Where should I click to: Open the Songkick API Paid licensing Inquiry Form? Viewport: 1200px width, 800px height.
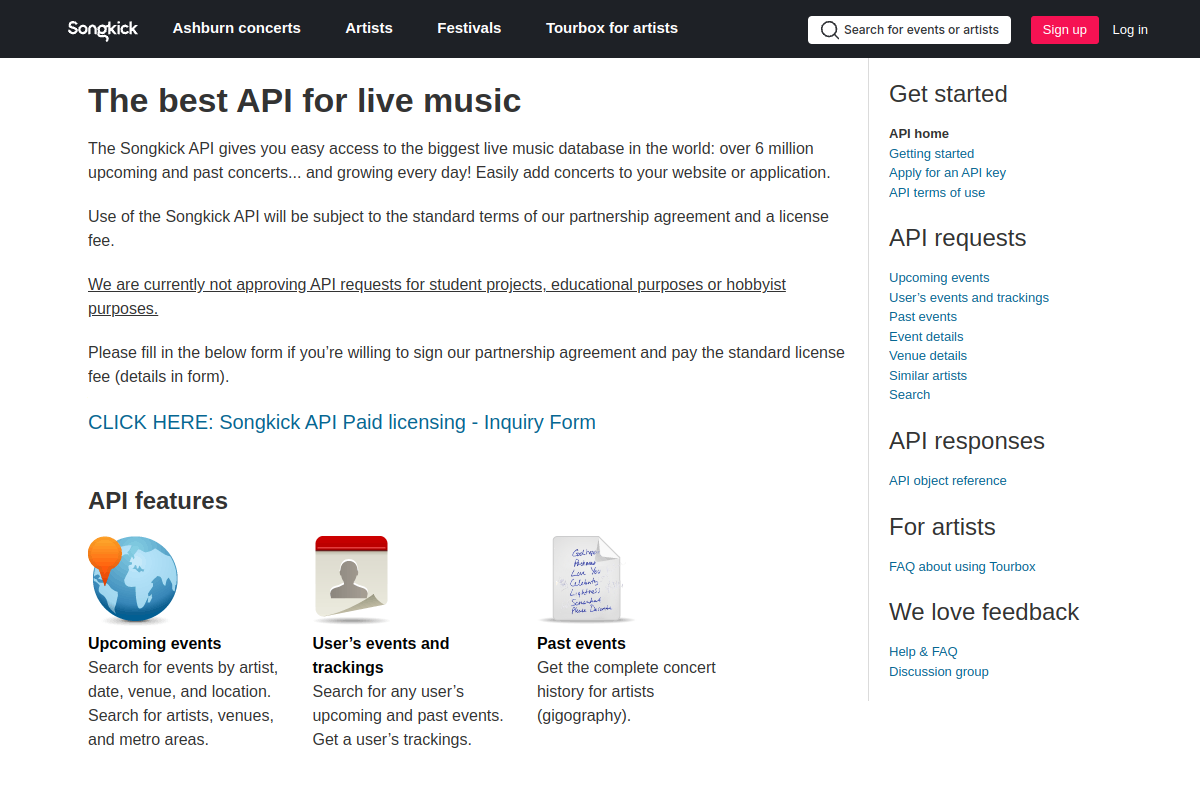[x=342, y=422]
